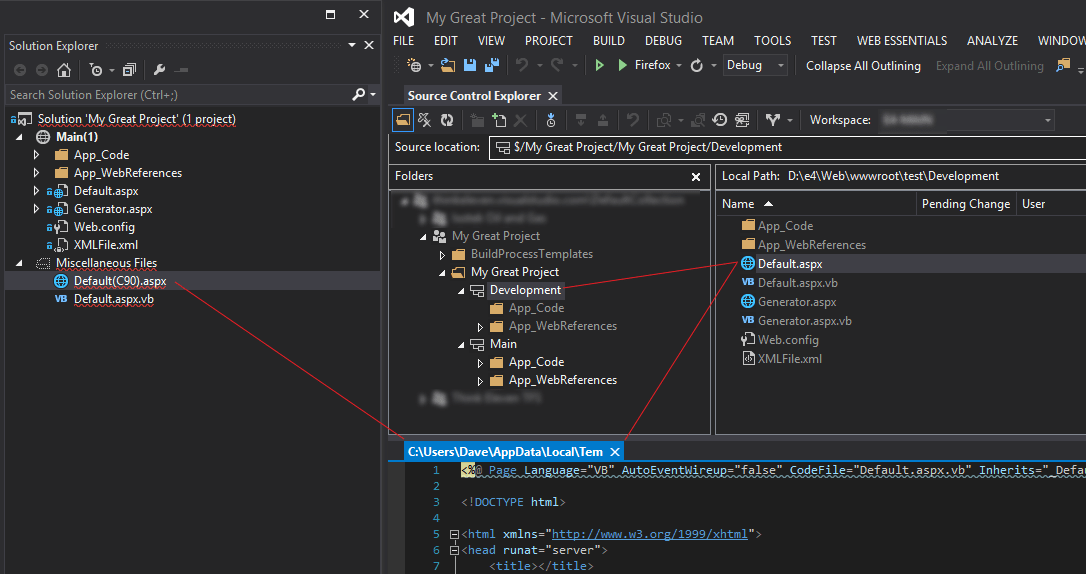Click the Search Solution Explorer input field

tap(180, 95)
